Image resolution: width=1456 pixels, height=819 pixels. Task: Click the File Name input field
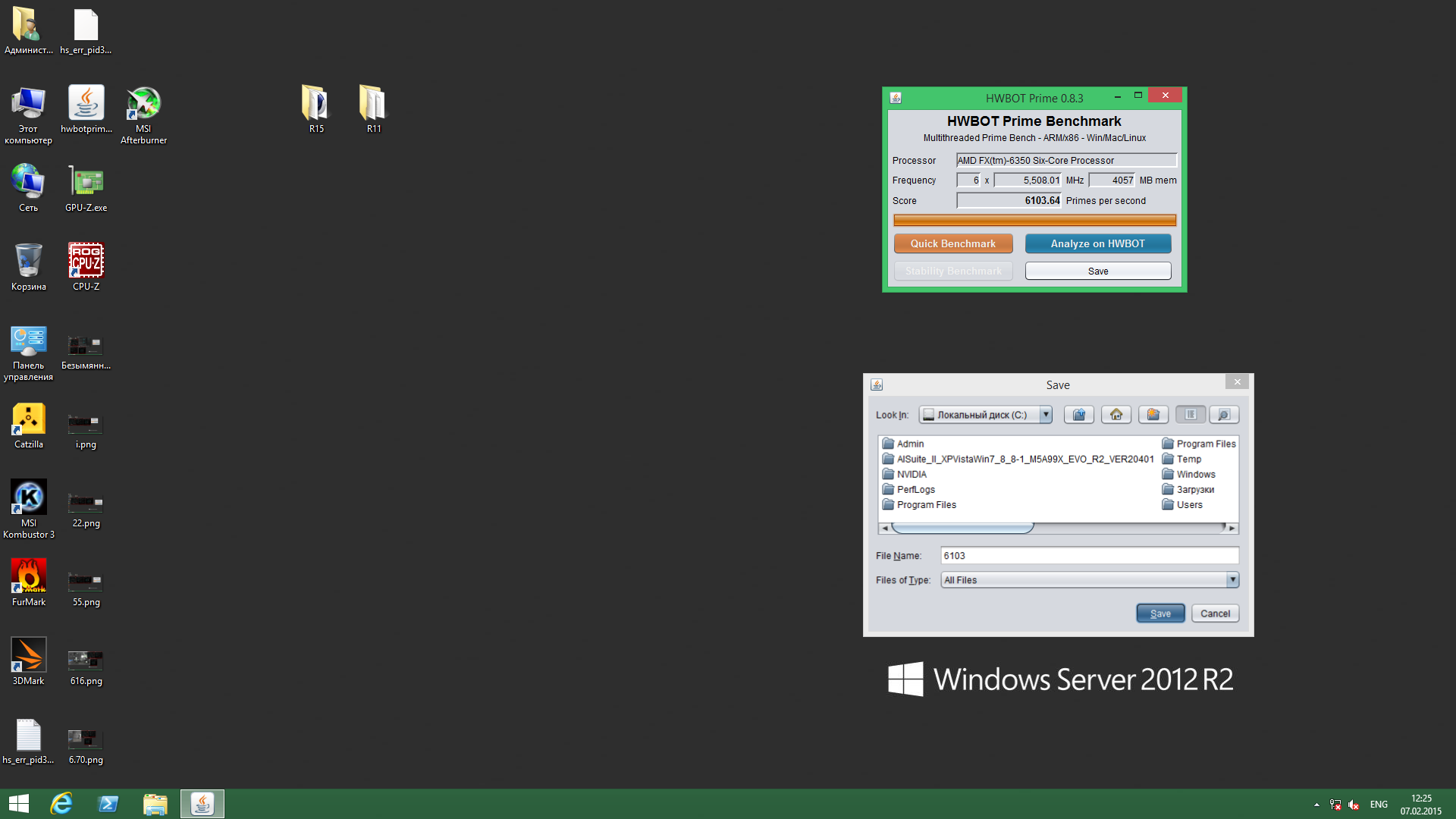(1090, 556)
